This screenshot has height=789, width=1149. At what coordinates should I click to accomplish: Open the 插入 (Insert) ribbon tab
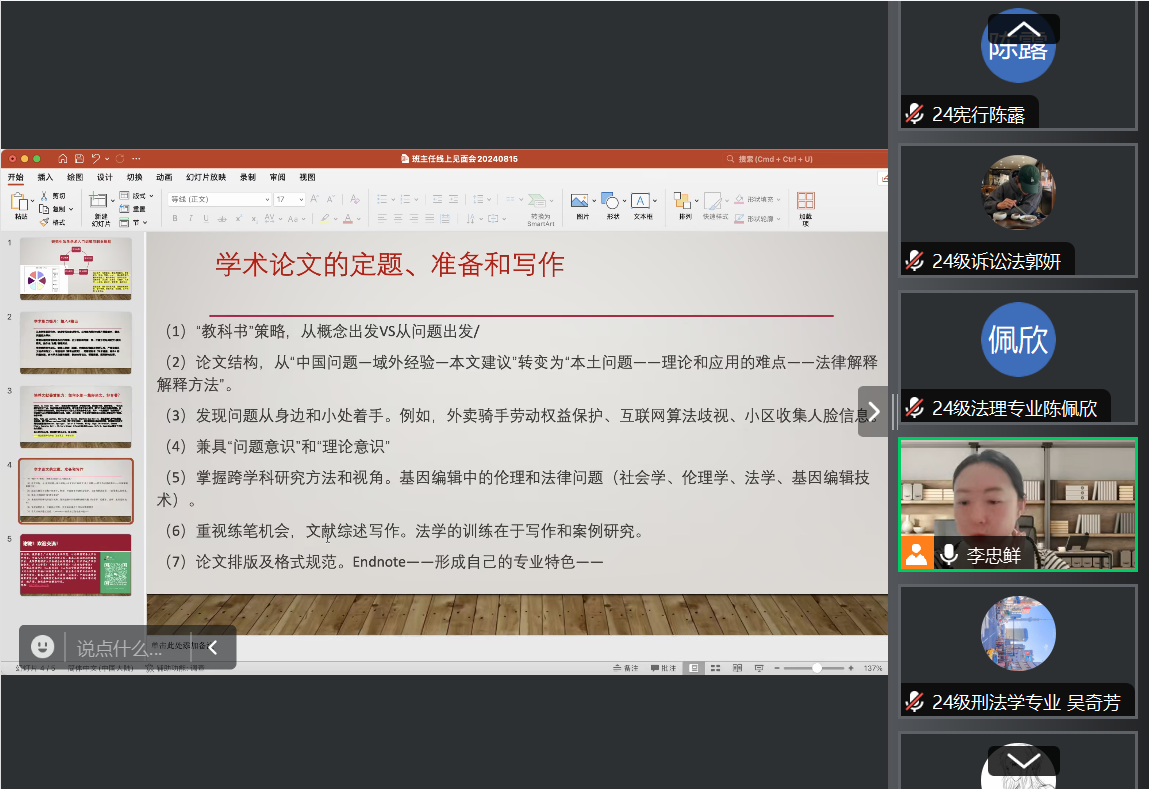46,177
